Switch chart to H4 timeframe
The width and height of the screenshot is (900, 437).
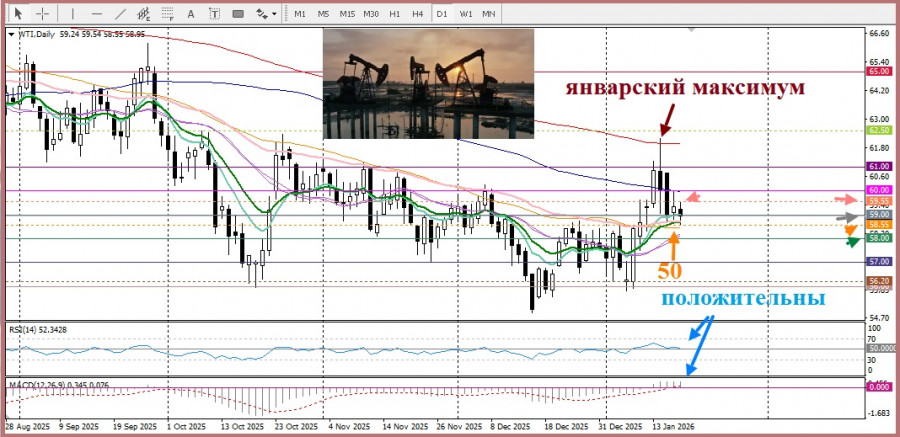[x=418, y=13]
